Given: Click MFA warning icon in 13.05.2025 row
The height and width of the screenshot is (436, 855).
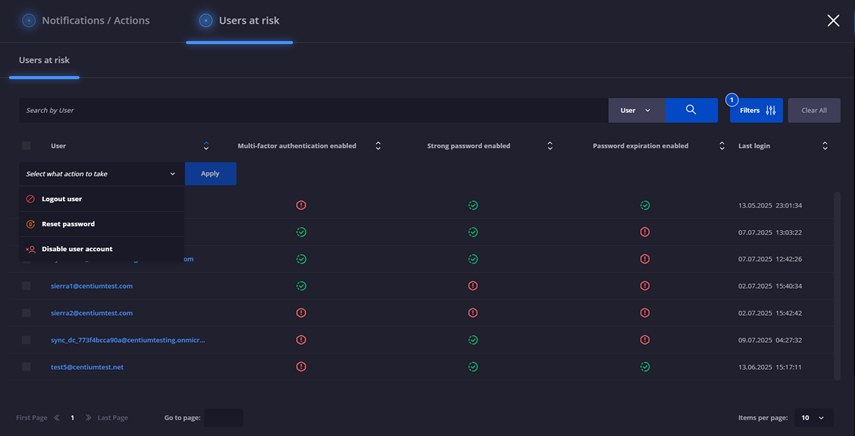Looking at the screenshot, I should [301, 205].
